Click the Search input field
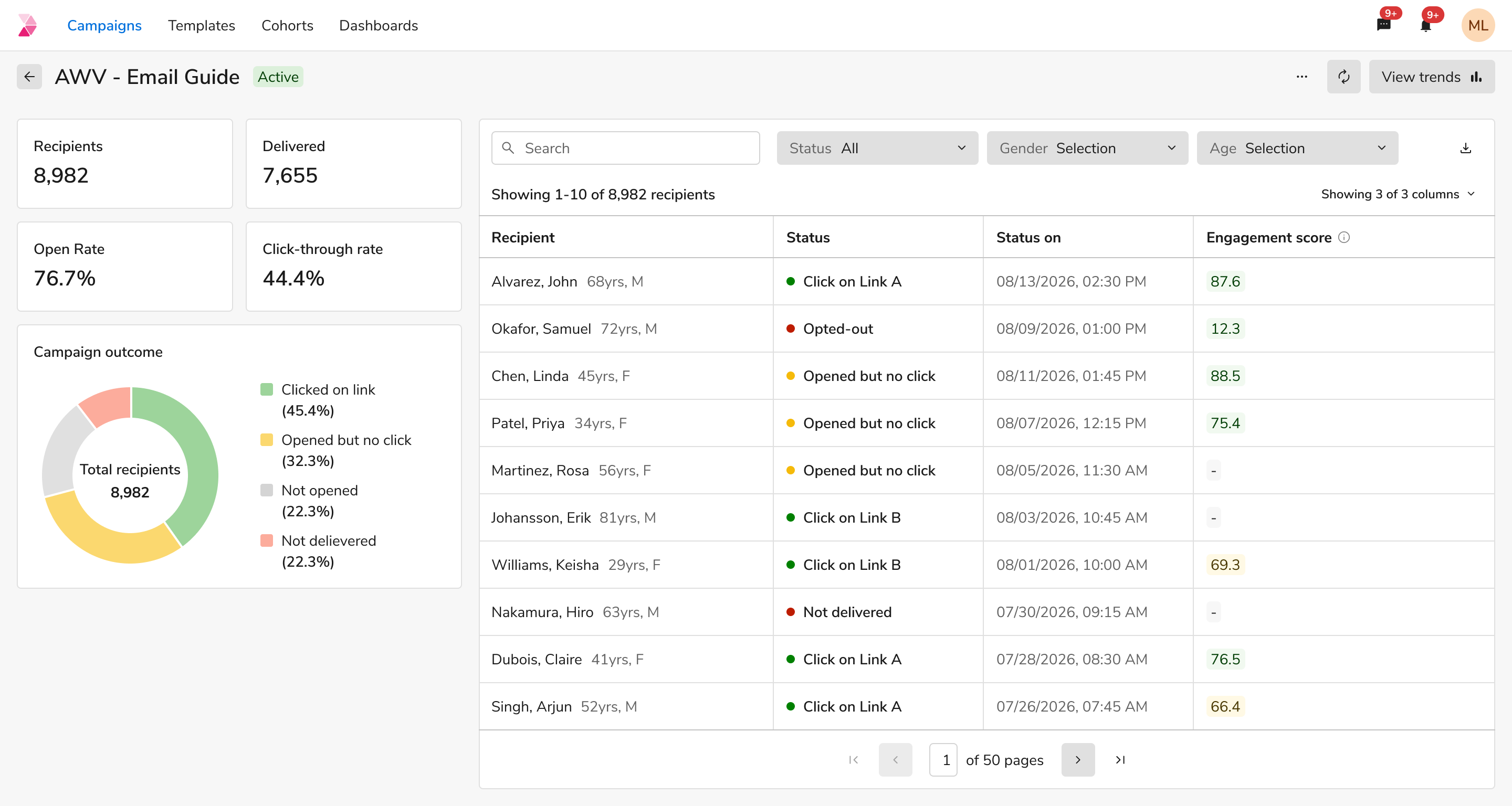 625,148
